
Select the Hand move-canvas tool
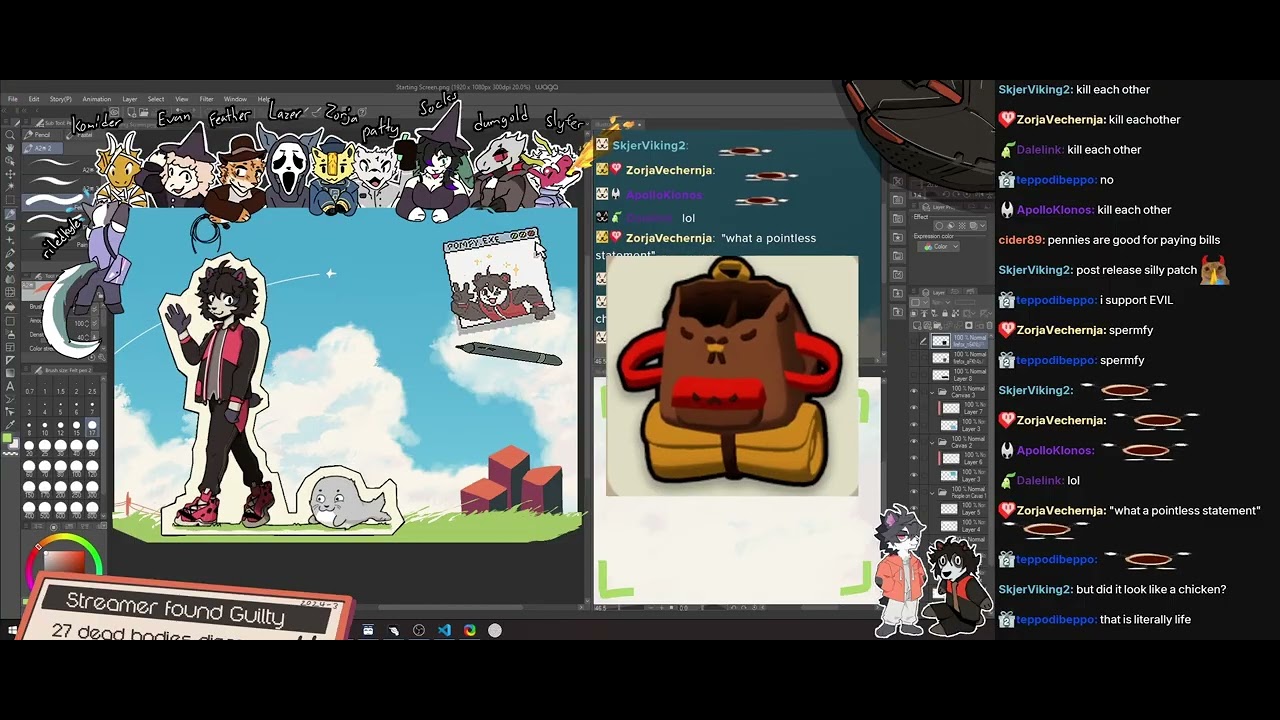pyautogui.click(x=10, y=148)
